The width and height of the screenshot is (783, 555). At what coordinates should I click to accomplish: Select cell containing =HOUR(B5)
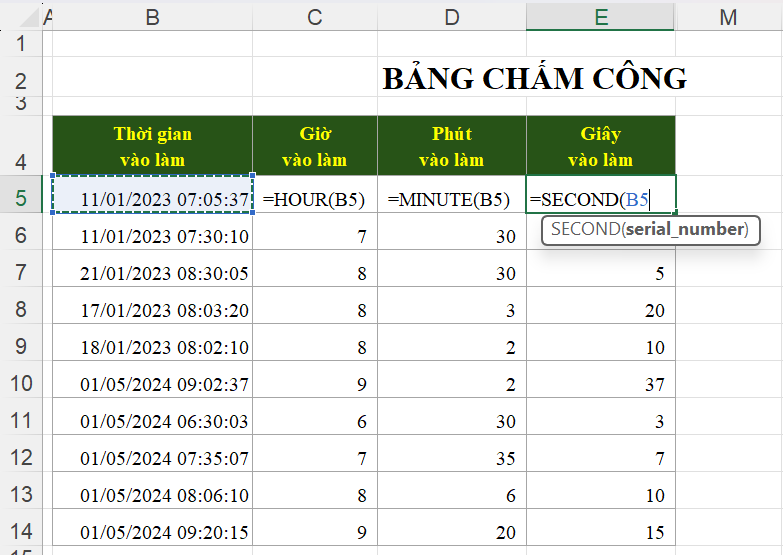point(314,199)
